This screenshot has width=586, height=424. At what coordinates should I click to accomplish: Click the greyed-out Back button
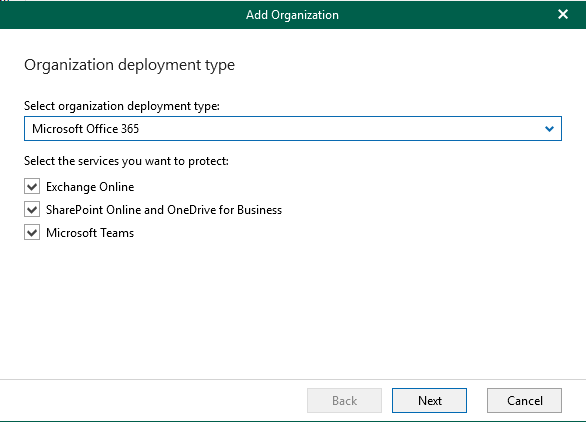tap(344, 400)
